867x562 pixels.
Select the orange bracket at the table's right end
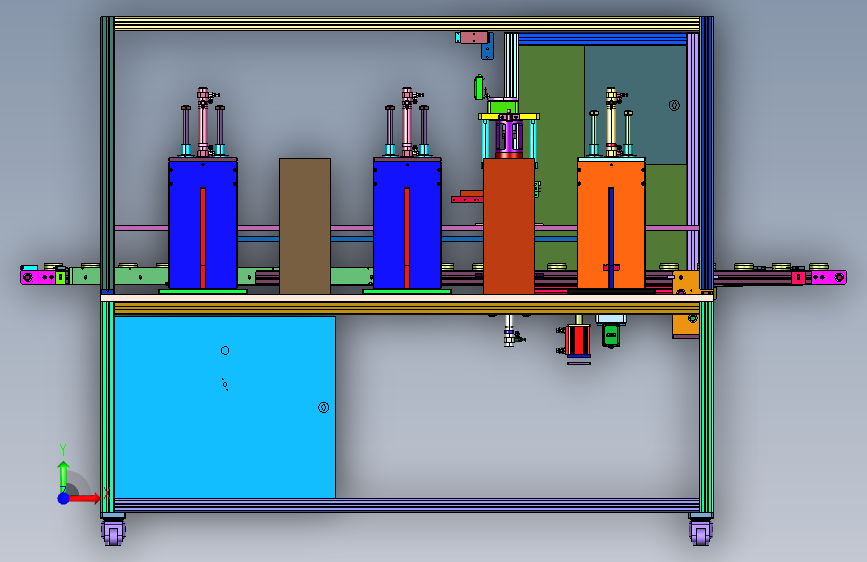click(x=686, y=282)
